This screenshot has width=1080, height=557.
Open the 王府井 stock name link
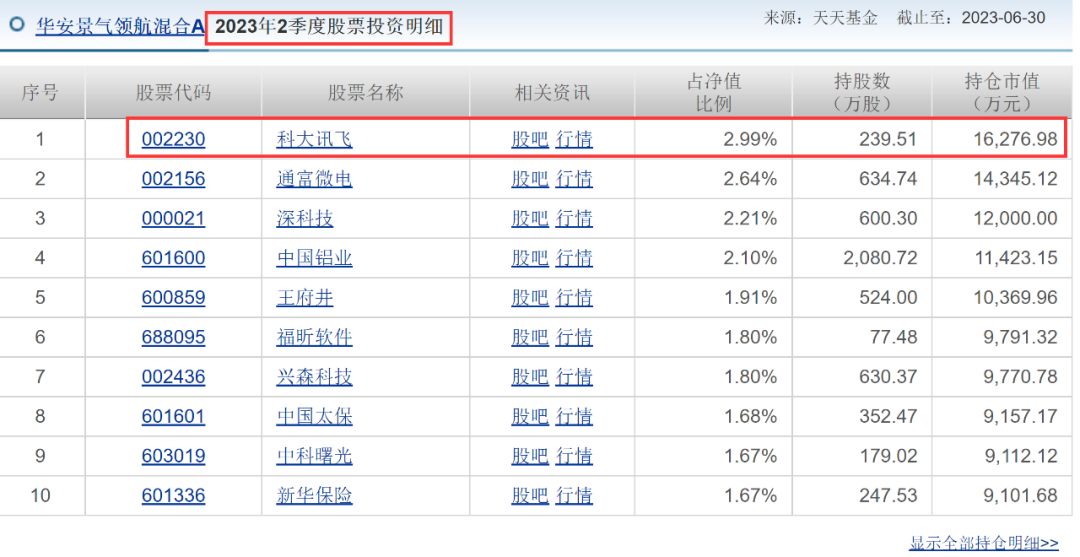click(305, 298)
